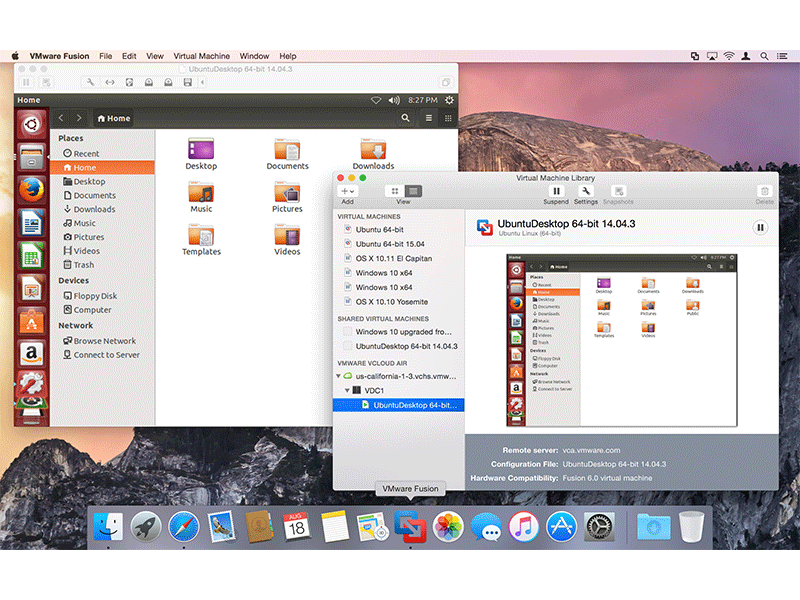Select the OS X 10.11 El Capitan virtual machine
The image size is (800, 600).
pos(393,258)
